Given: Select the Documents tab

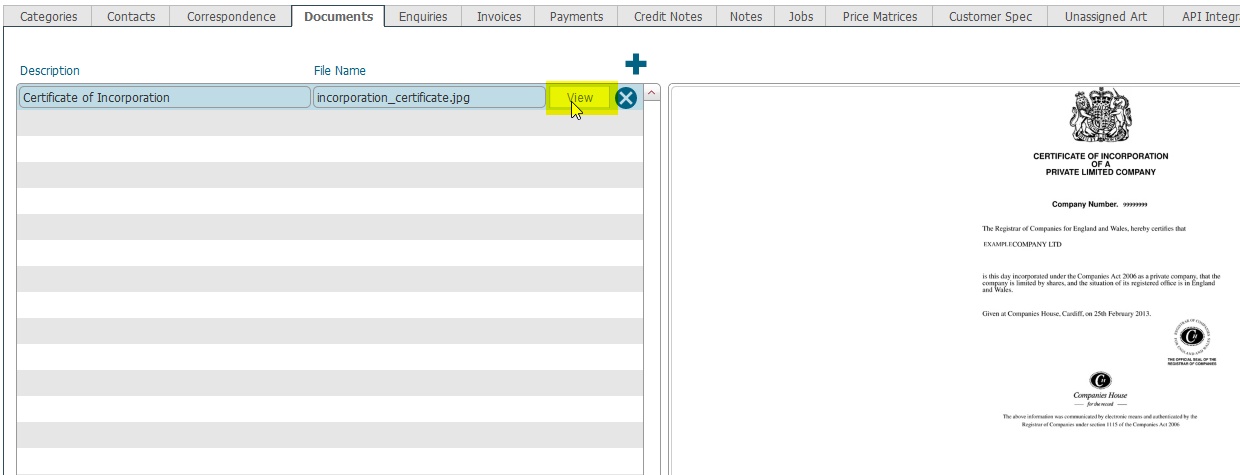Looking at the screenshot, I should tap(338, 16).
